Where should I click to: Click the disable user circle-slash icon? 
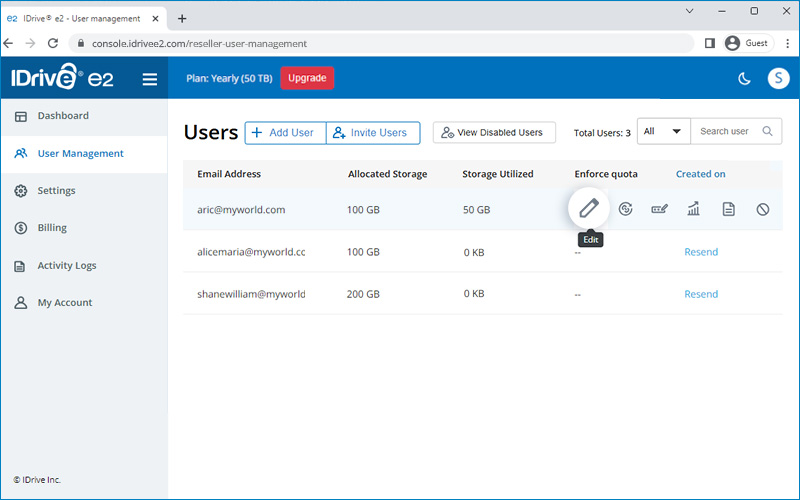(x=762, y=209)
